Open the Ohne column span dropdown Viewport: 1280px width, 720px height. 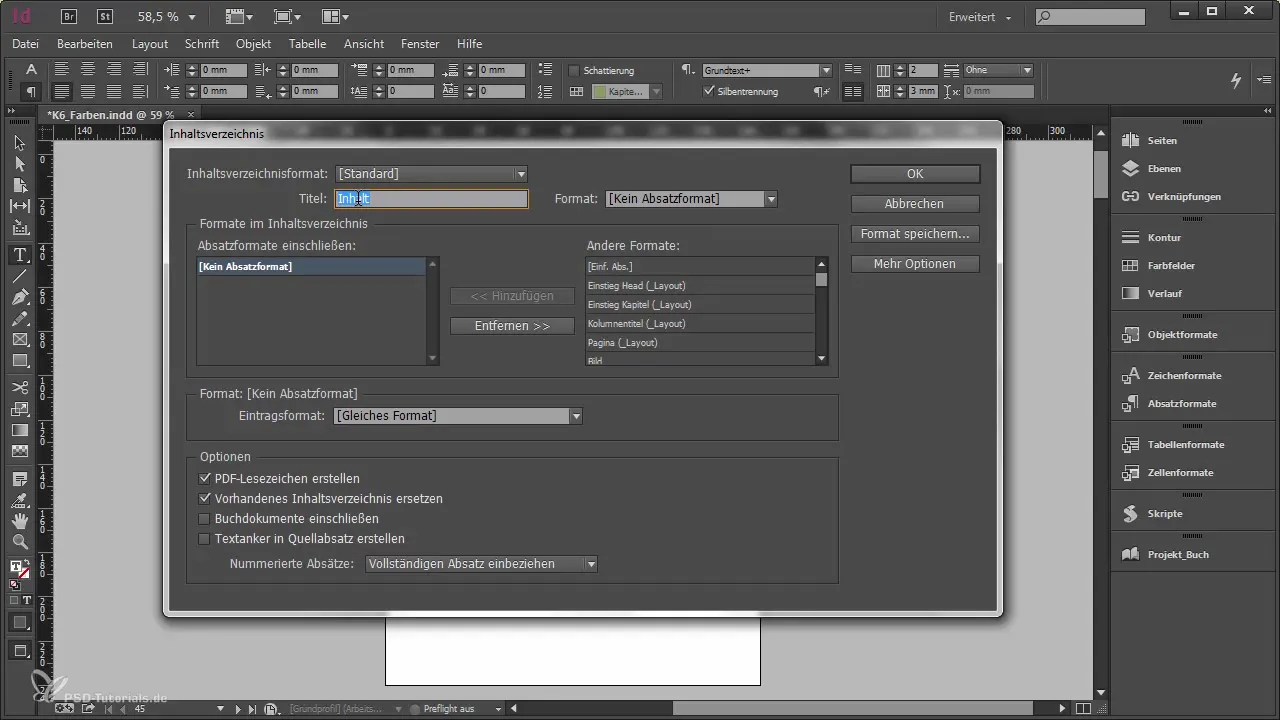[x=998, y=70]
